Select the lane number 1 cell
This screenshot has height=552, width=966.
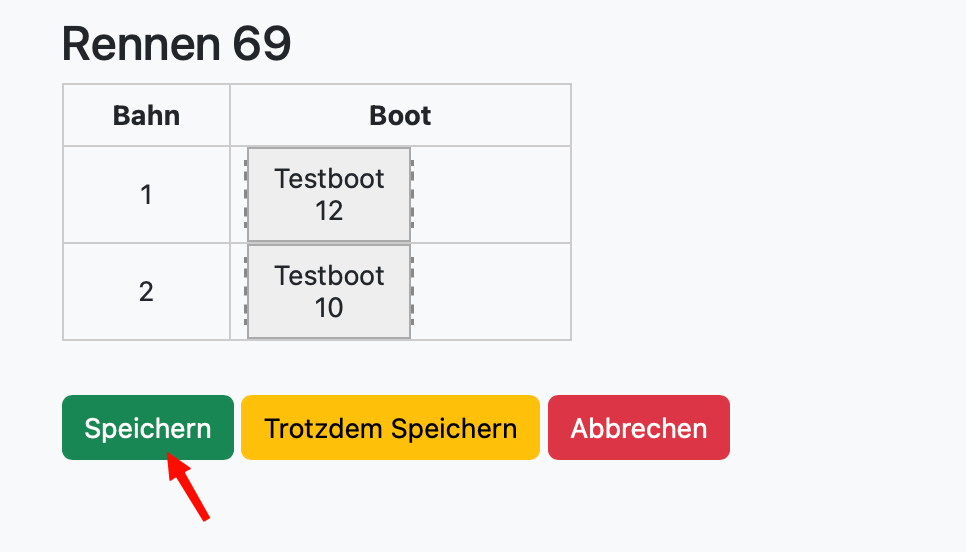146,195
